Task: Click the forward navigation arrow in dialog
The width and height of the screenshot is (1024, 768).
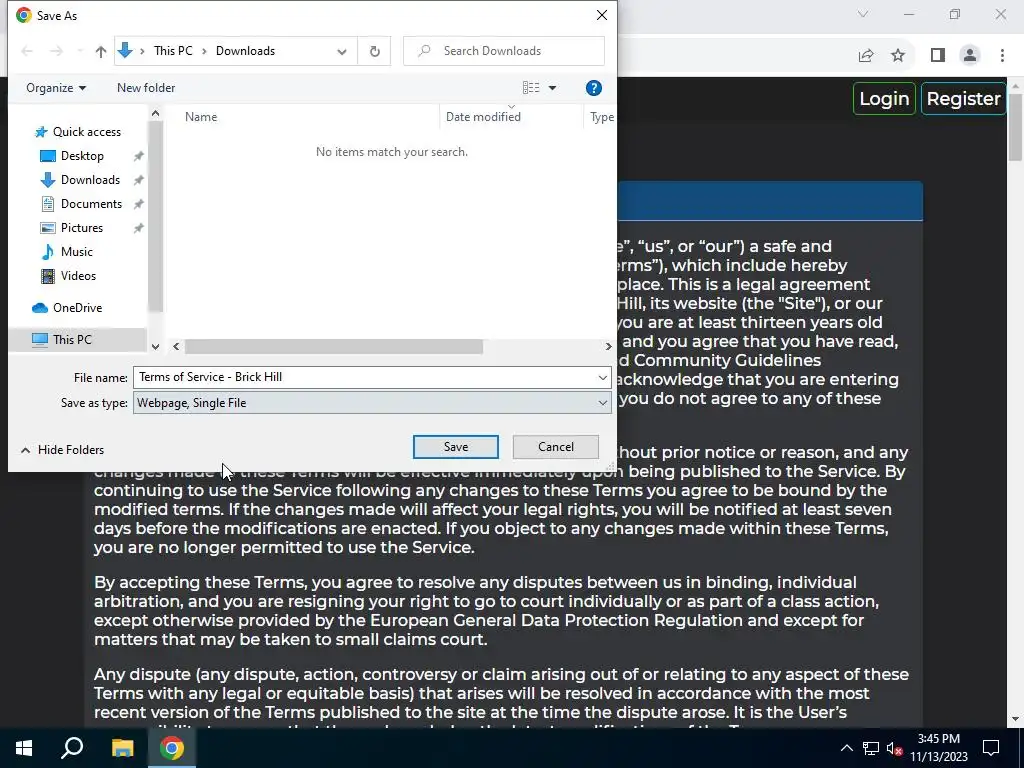Action: pyautogui.click(x=56, y=51)
